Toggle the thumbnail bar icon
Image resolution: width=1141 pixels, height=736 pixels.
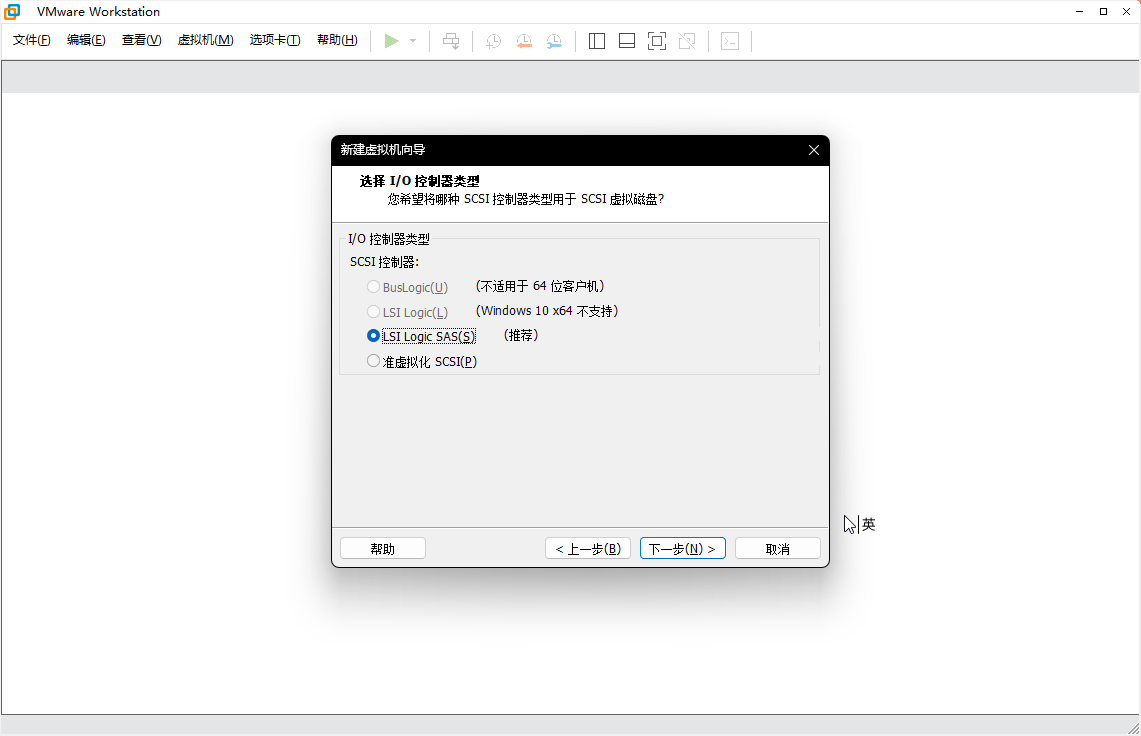pos(627,41)
